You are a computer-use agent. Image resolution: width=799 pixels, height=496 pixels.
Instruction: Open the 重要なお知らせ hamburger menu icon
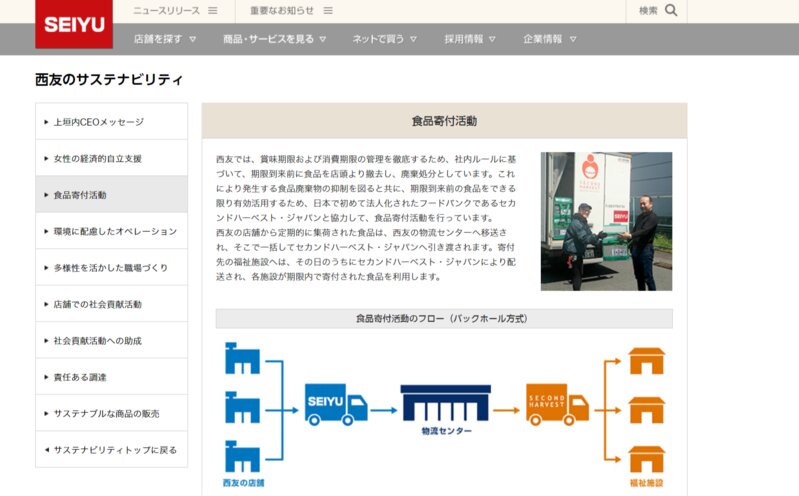point(328,10)
